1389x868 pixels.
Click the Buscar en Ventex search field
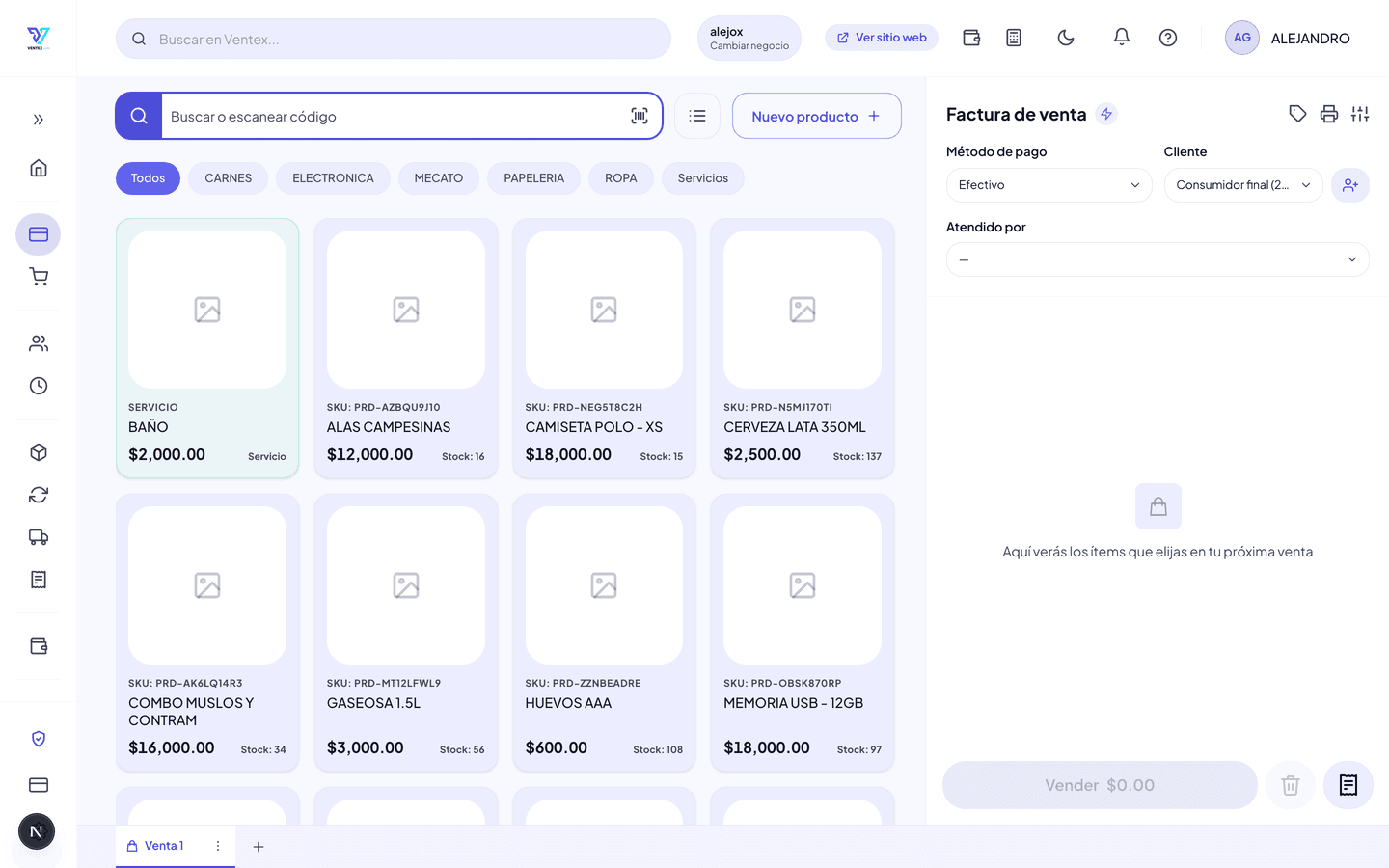[x=394, y=39]
